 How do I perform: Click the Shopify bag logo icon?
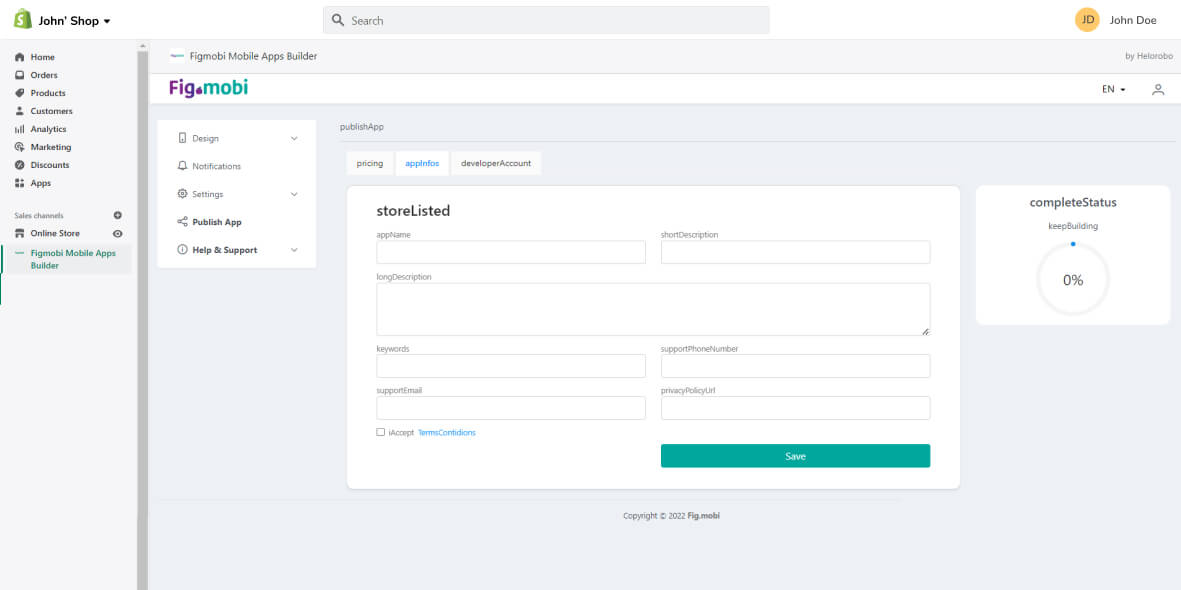point(23,20)
